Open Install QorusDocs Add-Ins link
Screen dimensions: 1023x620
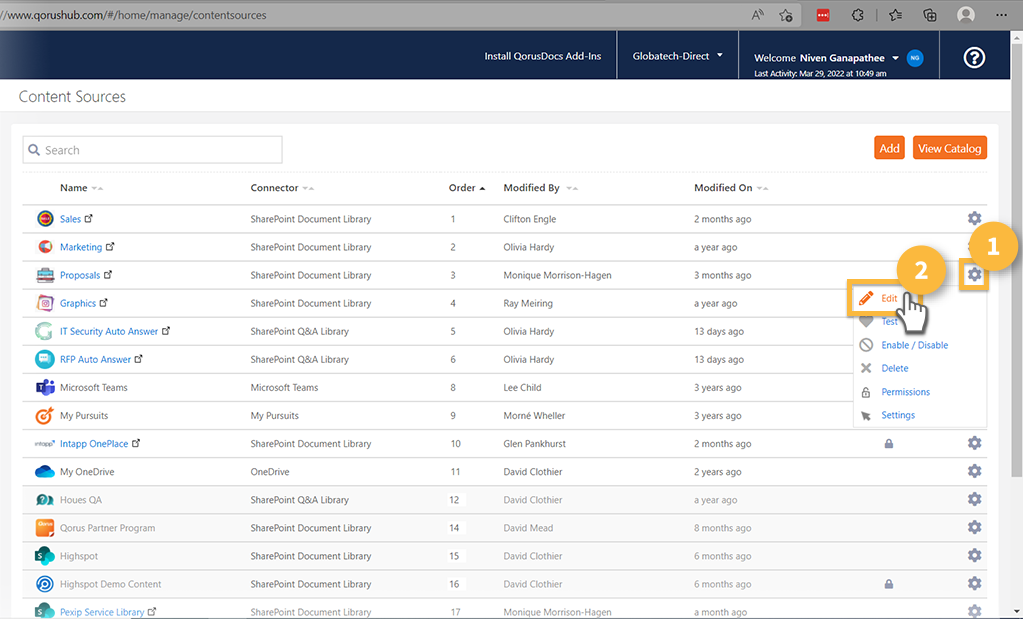pos(542,56)
